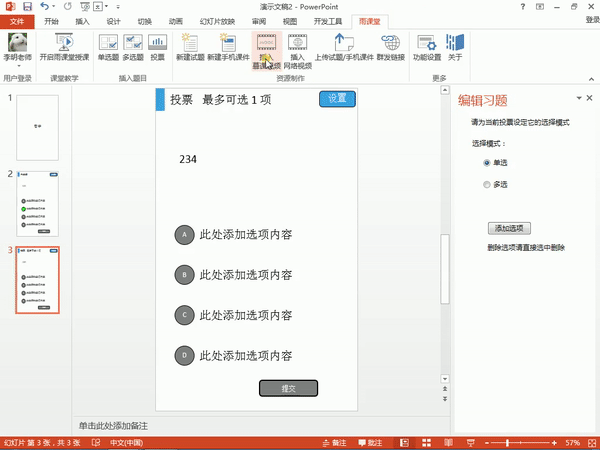
Task: Switch to the 设计 Design tab
Action: point(113,21)
